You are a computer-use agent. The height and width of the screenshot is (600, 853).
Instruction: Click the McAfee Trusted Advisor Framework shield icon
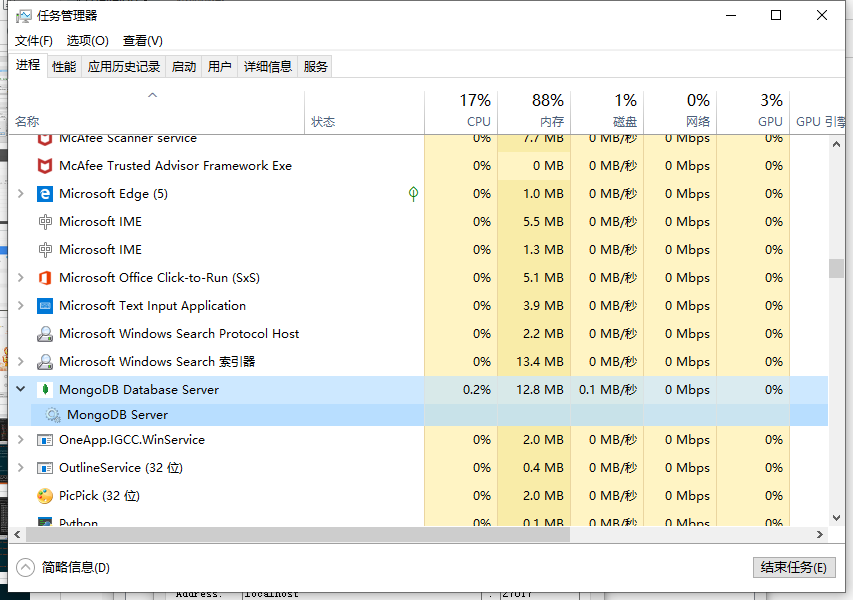tap(45, 166)
